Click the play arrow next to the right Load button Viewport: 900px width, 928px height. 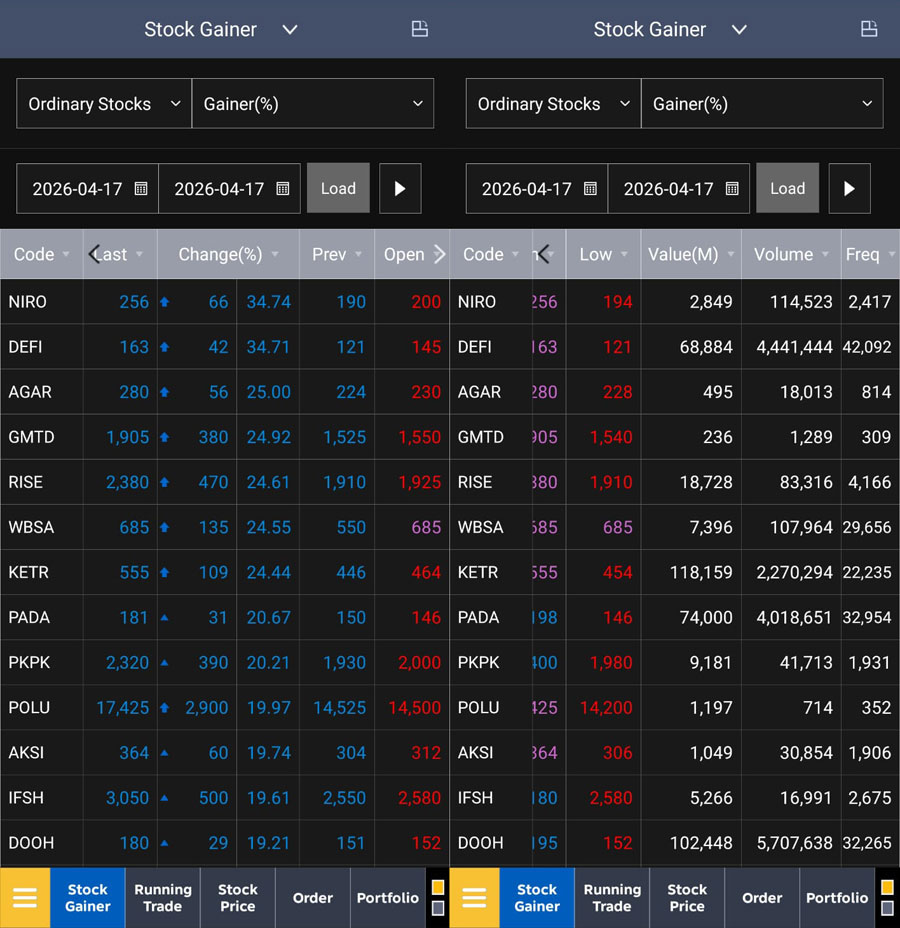849,188
